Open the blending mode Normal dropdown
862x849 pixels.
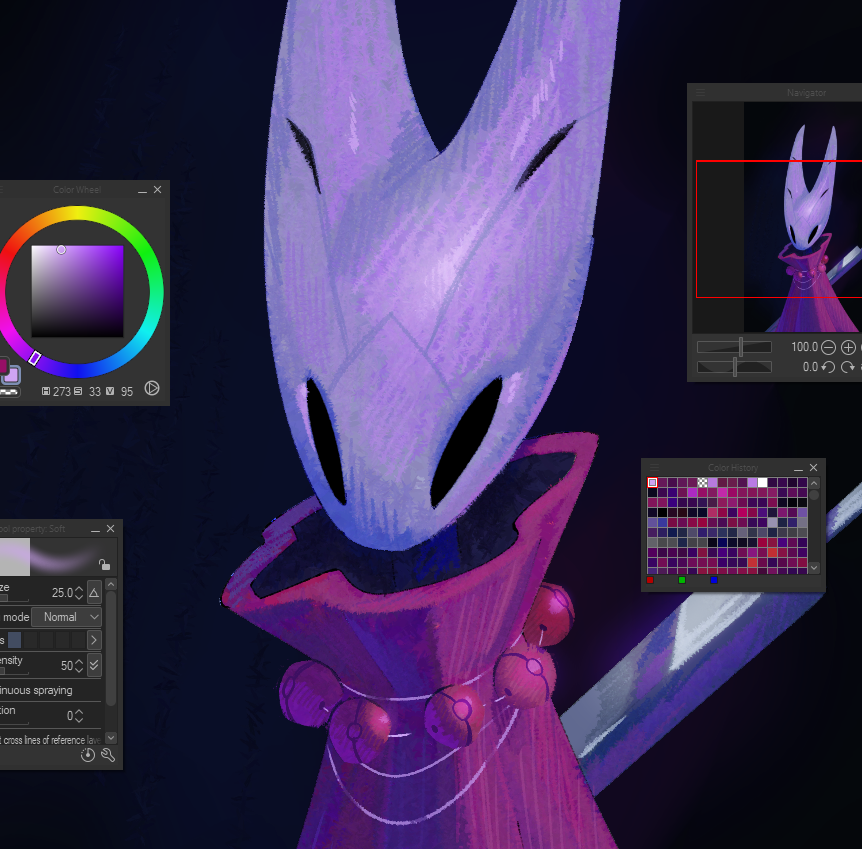click(x=67, y=617)
